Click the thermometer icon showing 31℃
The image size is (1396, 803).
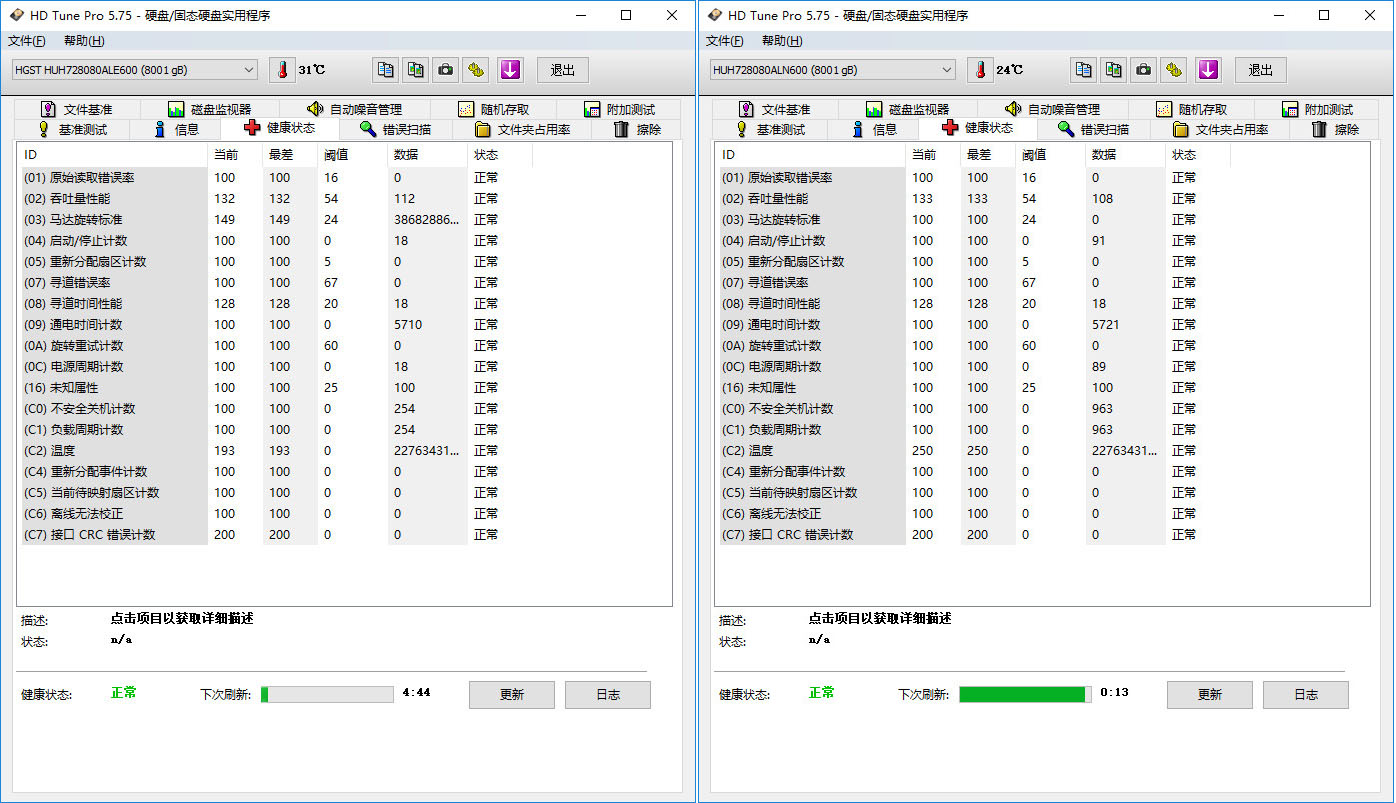pyautogui.click(x=281, y=70)
